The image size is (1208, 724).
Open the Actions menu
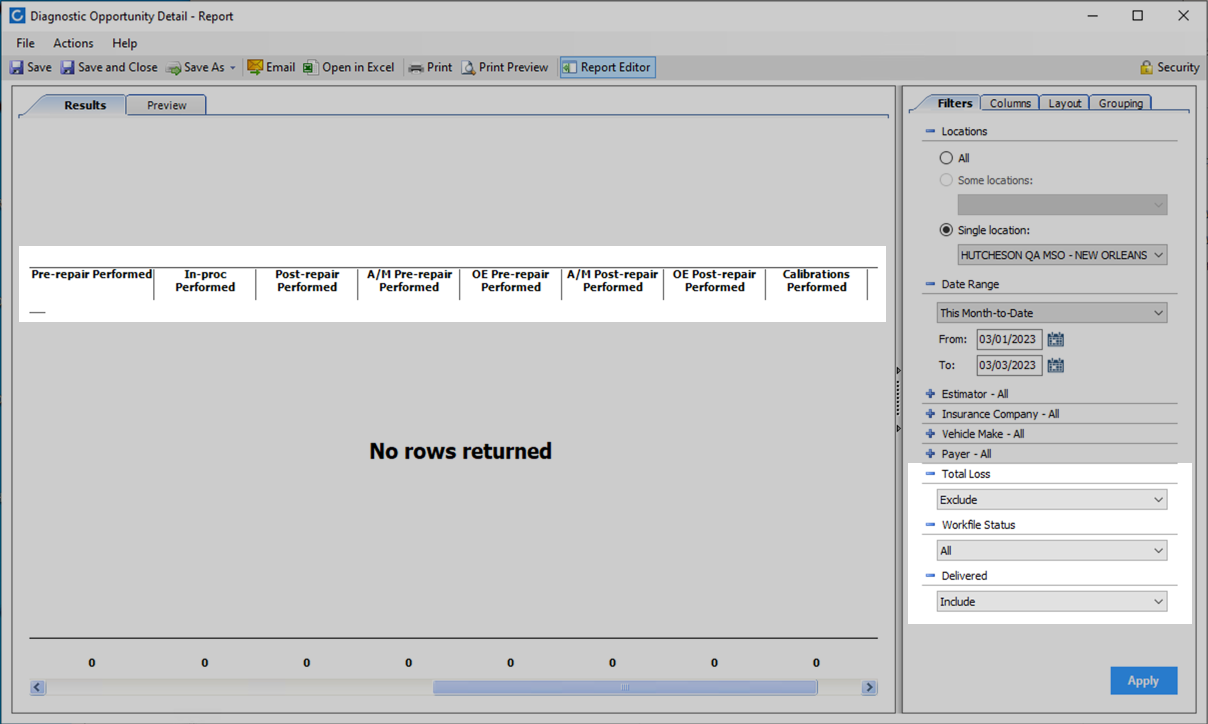click(73, 43)
